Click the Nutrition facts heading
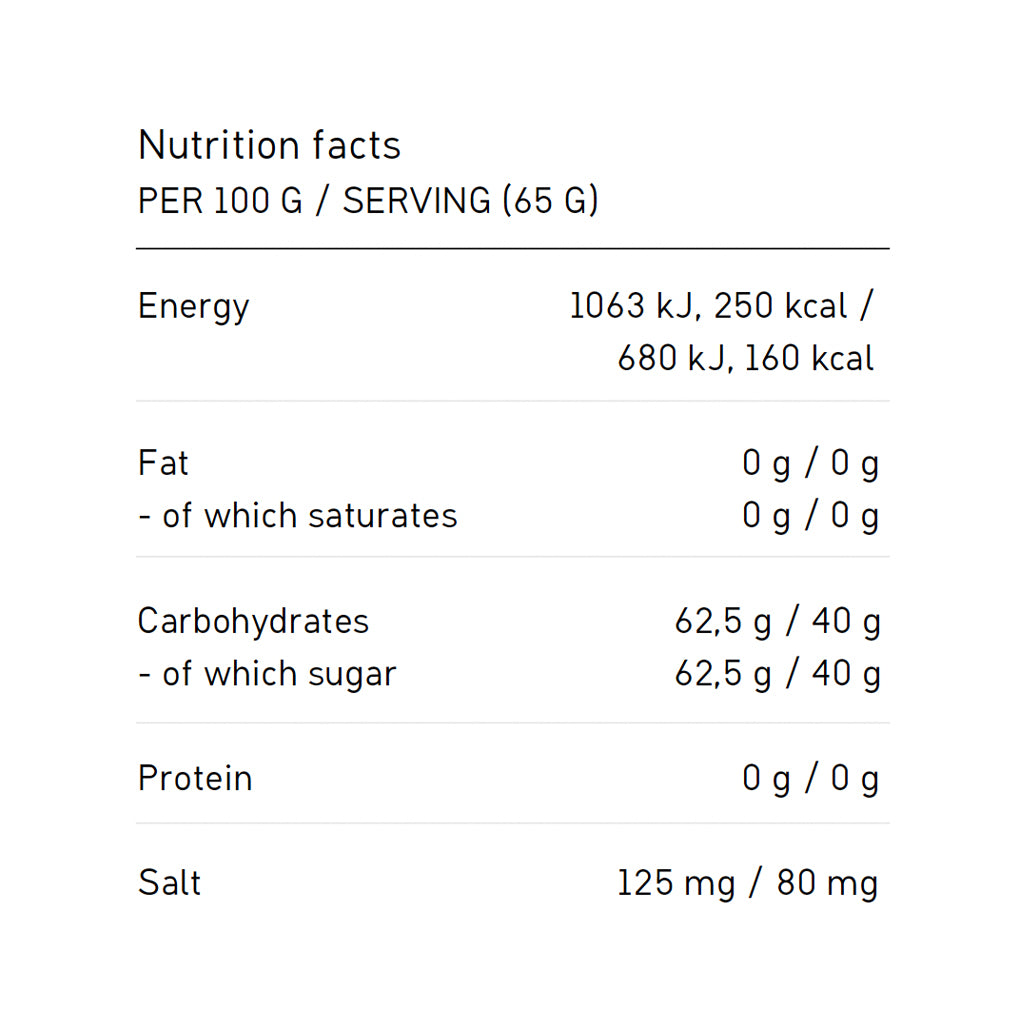 269,146
